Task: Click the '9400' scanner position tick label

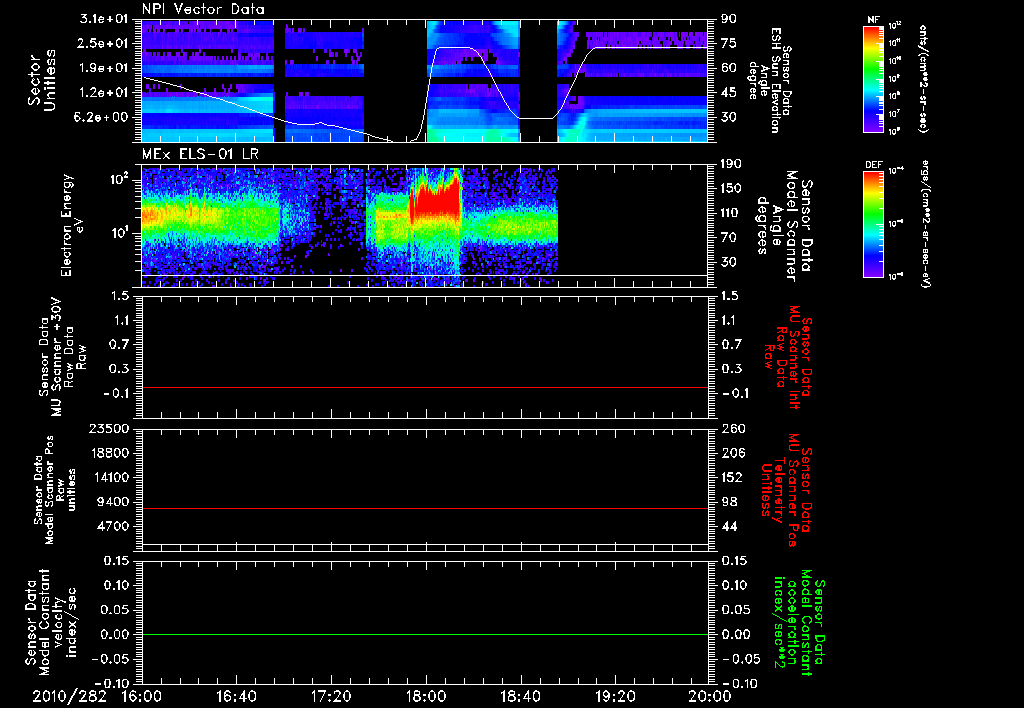Action: [x=112, y=502]
